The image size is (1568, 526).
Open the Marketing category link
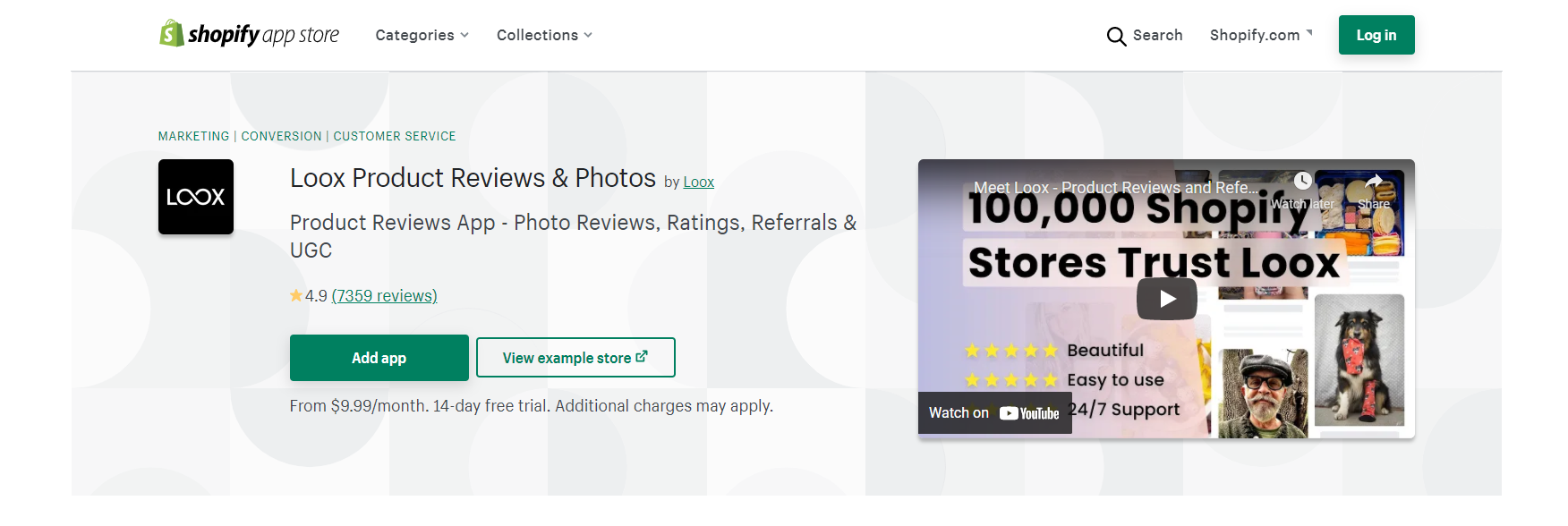pyautogui.click(x=193, y=136)
